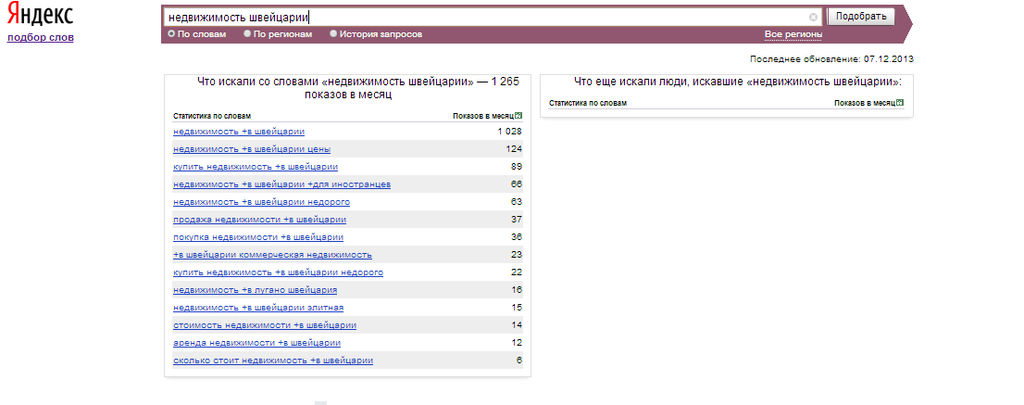
Task: Select the По регионам radio button
Action: 248,34
